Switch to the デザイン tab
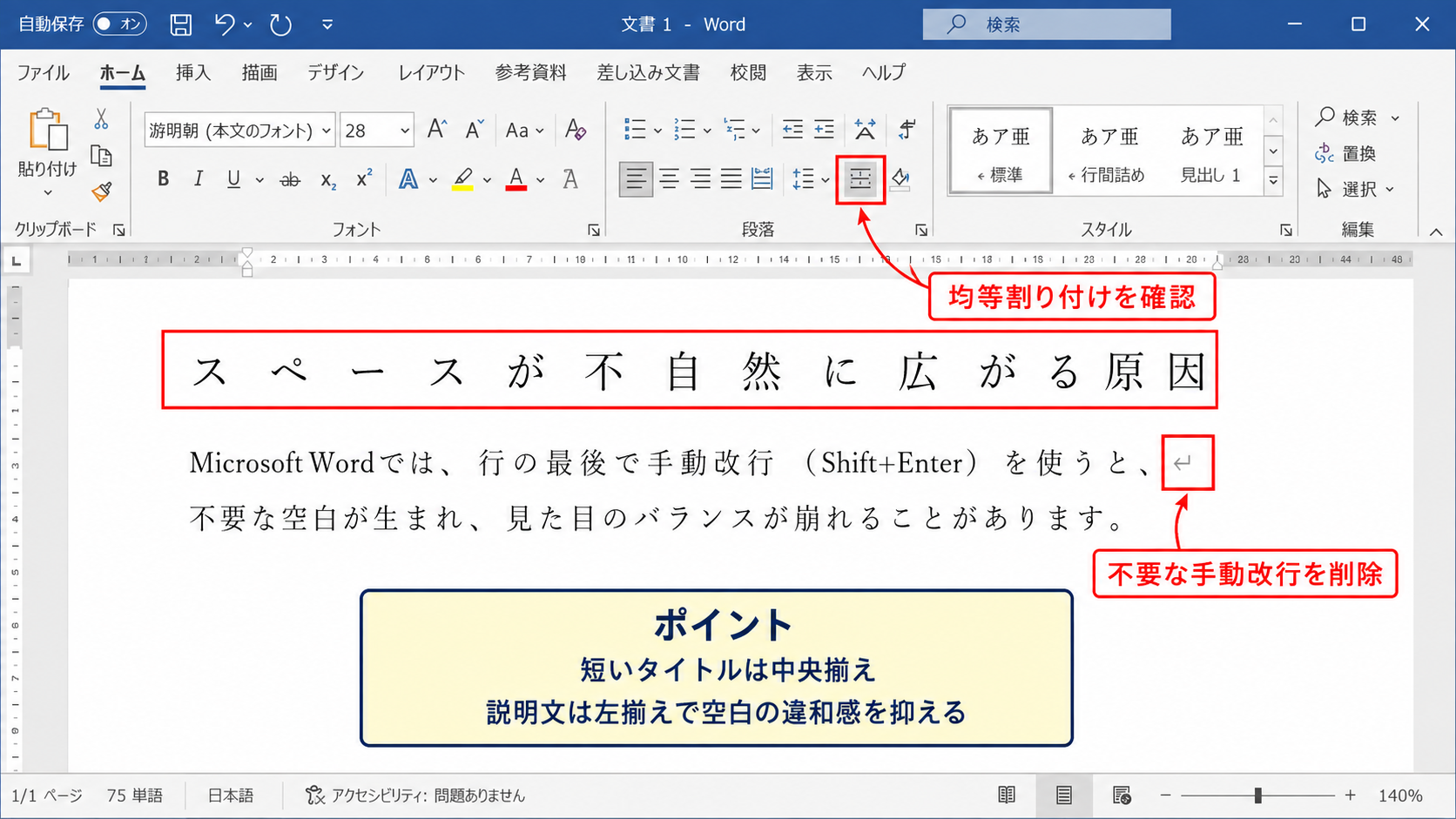The image size is (1456, 819). 335,73
